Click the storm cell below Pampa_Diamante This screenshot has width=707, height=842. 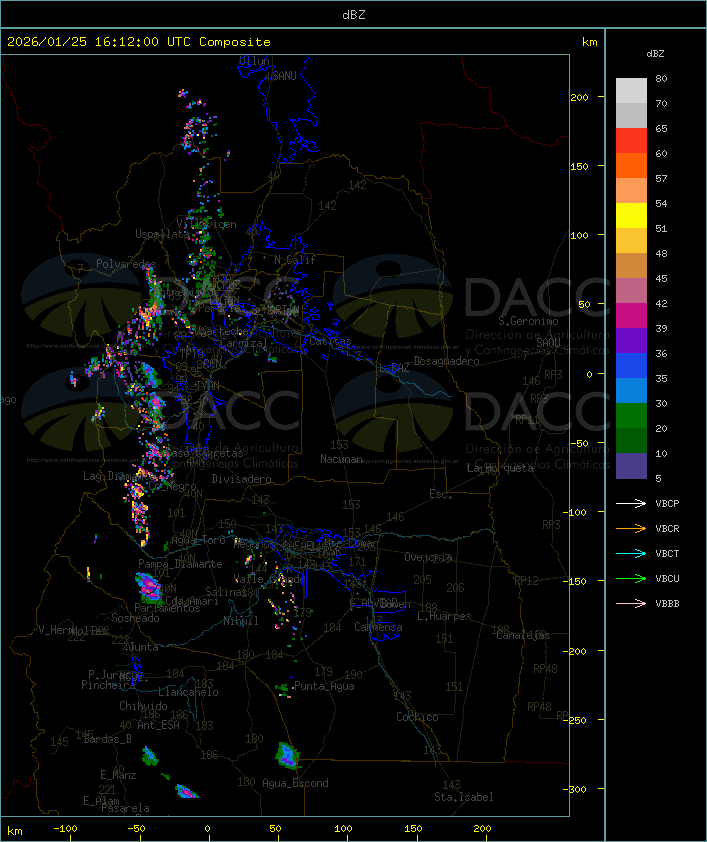[x=152, y=585]
